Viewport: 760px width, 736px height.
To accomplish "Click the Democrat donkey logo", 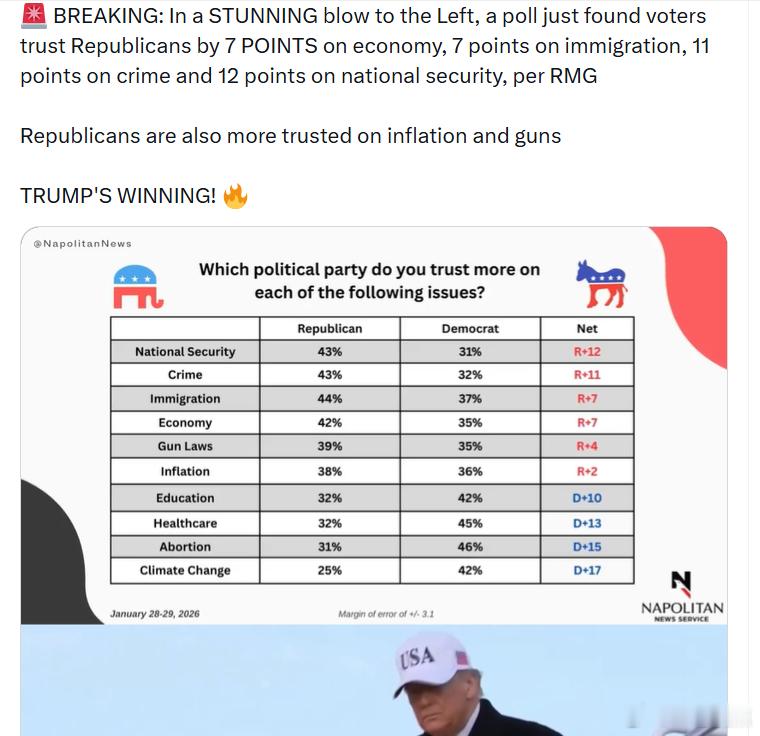I will pos(602,284).
